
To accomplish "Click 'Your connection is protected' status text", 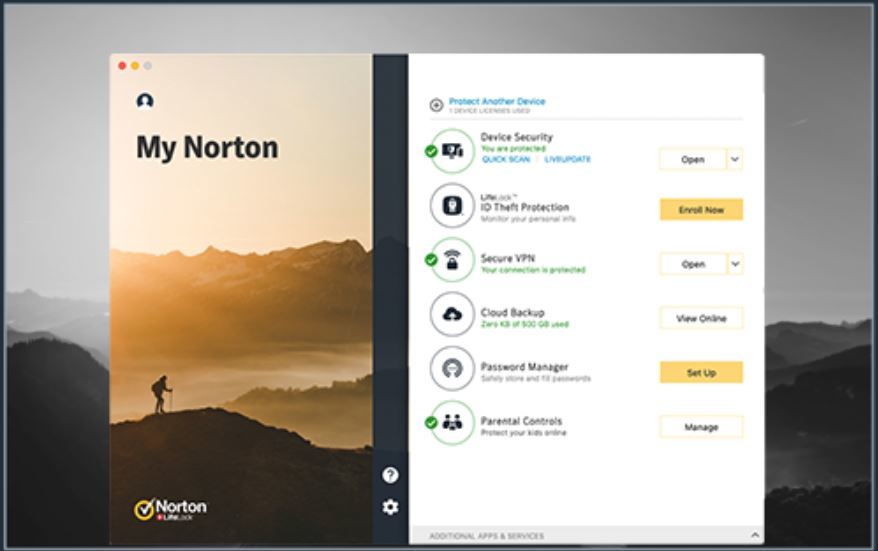I will click(533, 270).
